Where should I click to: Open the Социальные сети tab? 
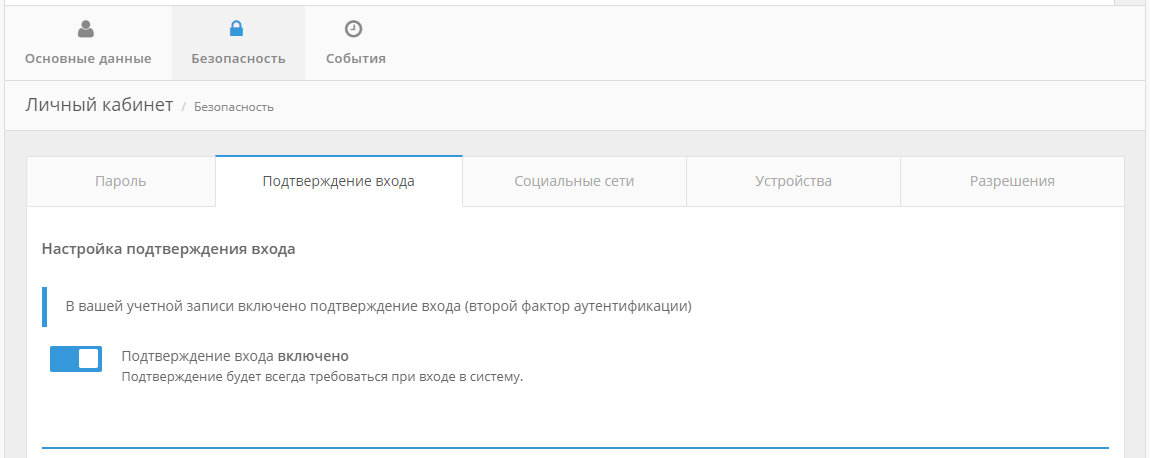574,182
